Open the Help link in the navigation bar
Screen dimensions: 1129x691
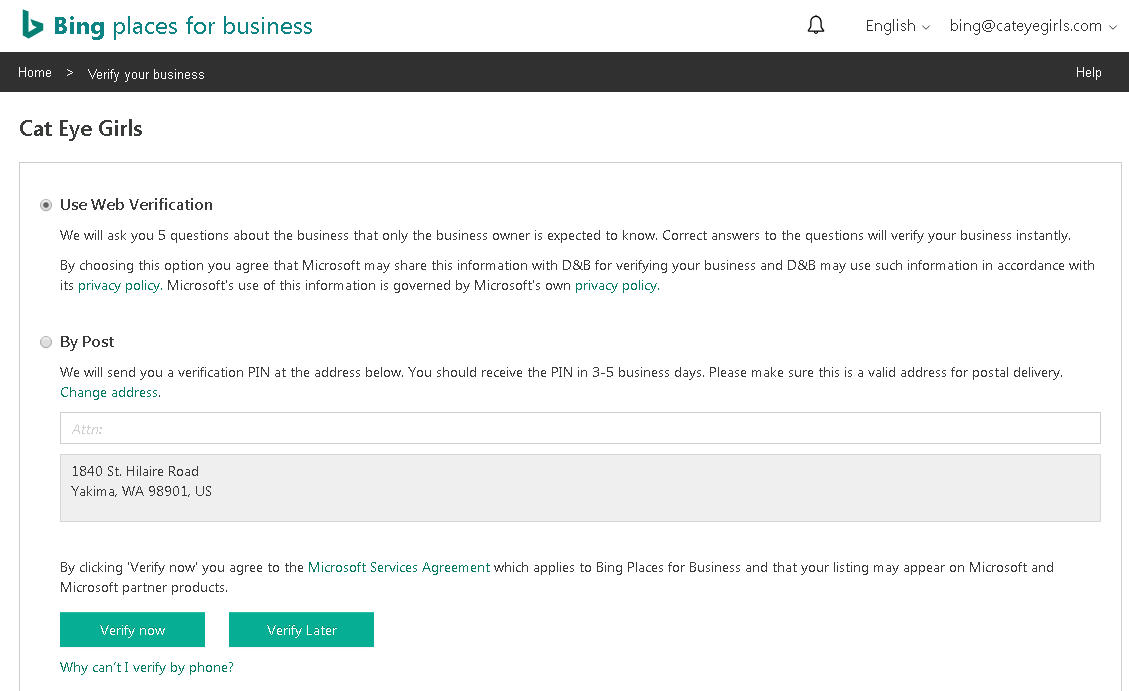(1088, 73)
